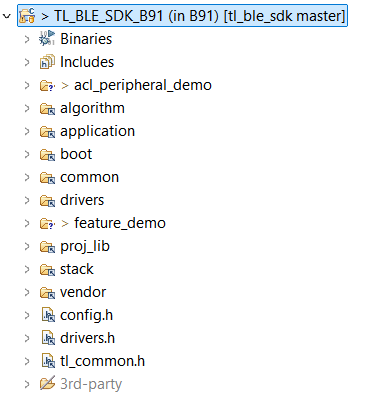Select the common folder label
This screenshot has width=369, height=395.
tap(89, 177)
